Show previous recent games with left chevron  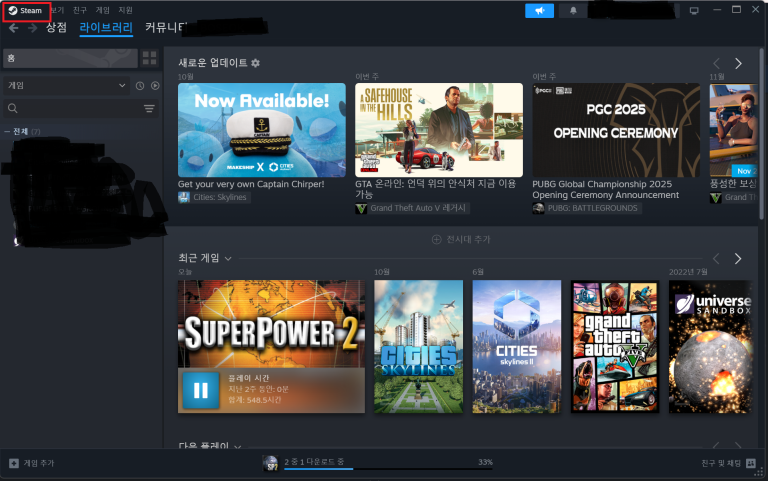coord(716,259)
